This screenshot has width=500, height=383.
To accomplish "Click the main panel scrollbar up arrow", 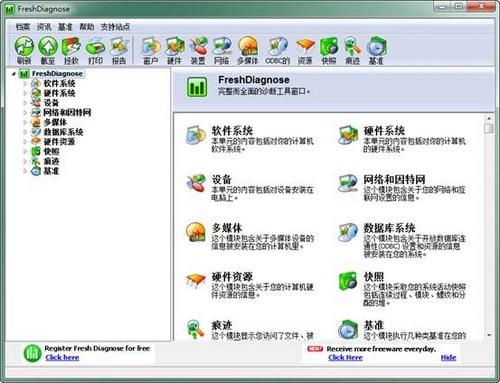I will tap(489, 118).
